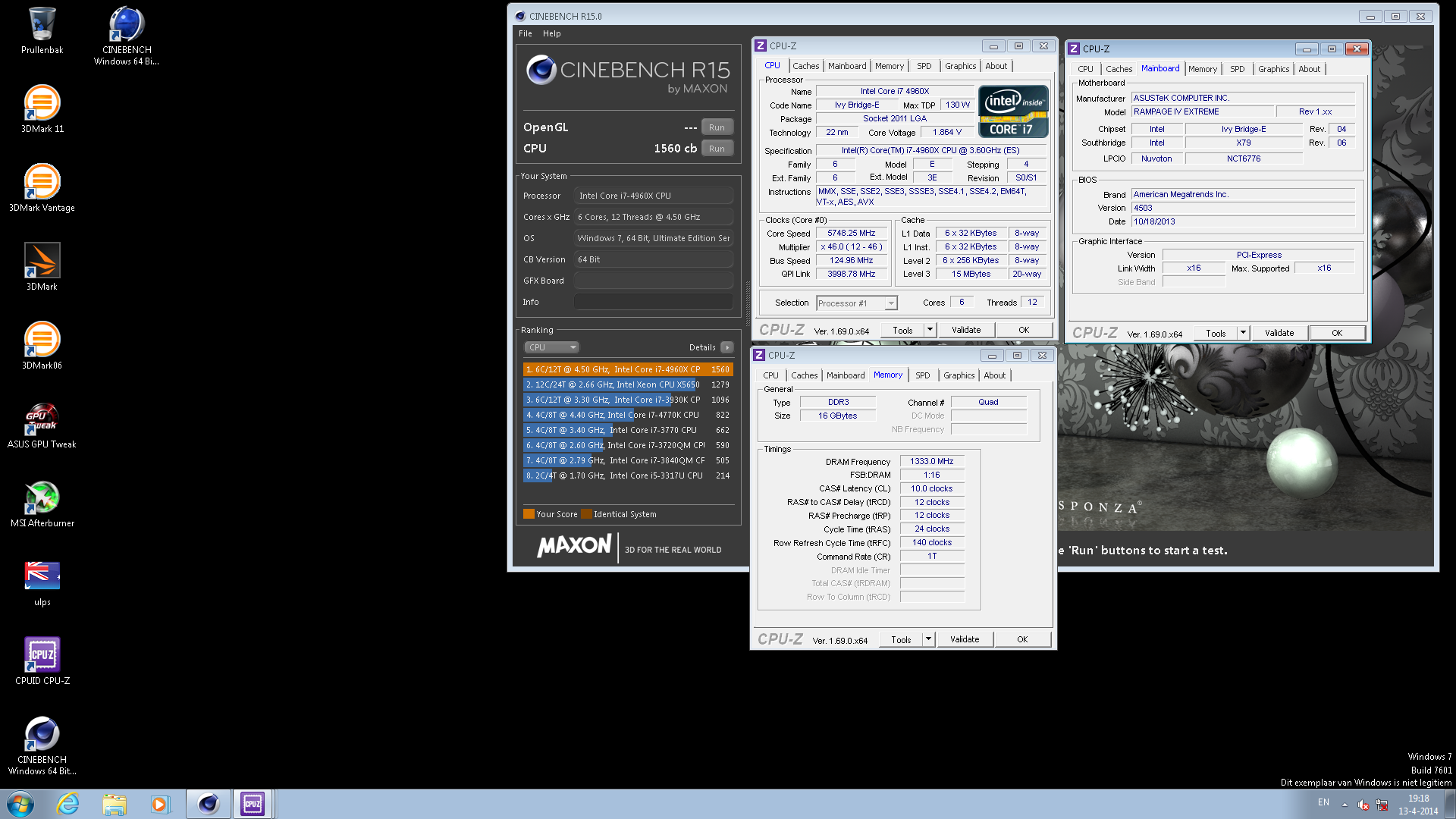The width and height of the screenshot is (1456, 819).
Task: Click Validate in the Mainboard window
Action: pyautogui.click(x=1279, y=334)
